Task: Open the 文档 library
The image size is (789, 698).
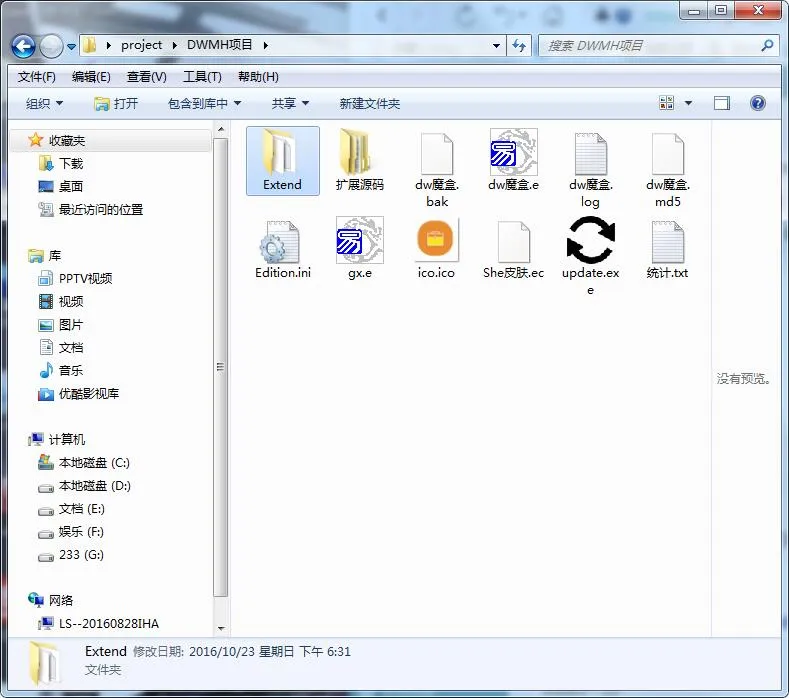Action: [x=60, y=348]
